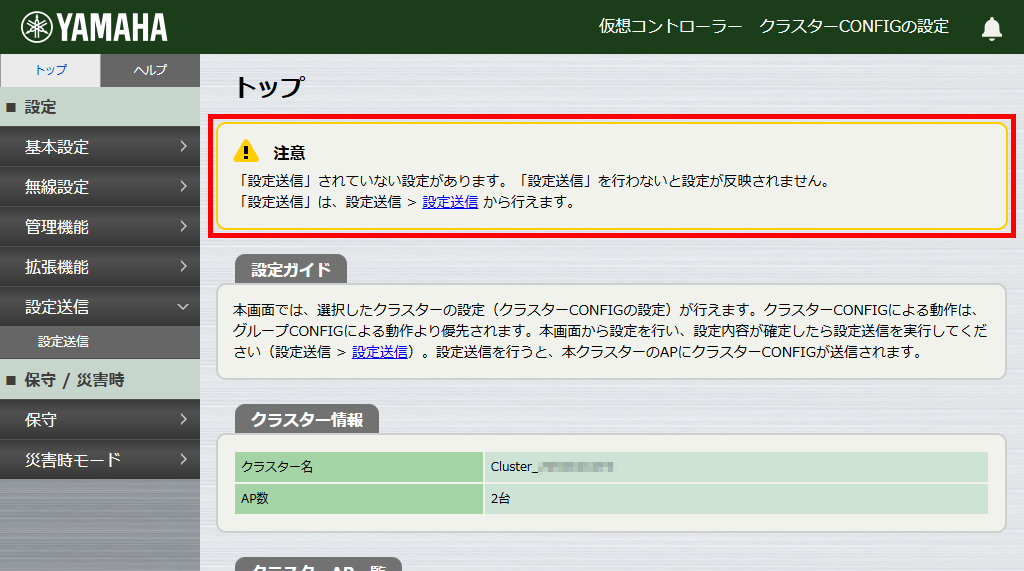Click the 仮想コントローラー header text
Screen dimensions: 1024x571
670,26
